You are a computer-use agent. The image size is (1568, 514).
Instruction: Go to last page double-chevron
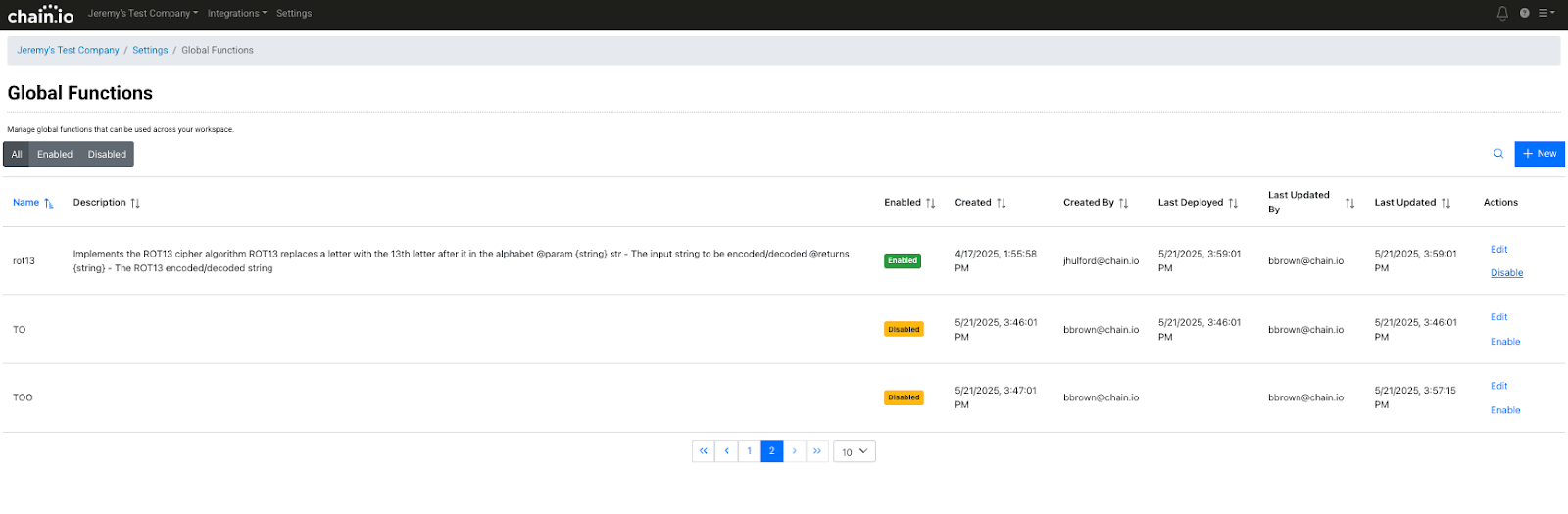(x=817, y=451)
